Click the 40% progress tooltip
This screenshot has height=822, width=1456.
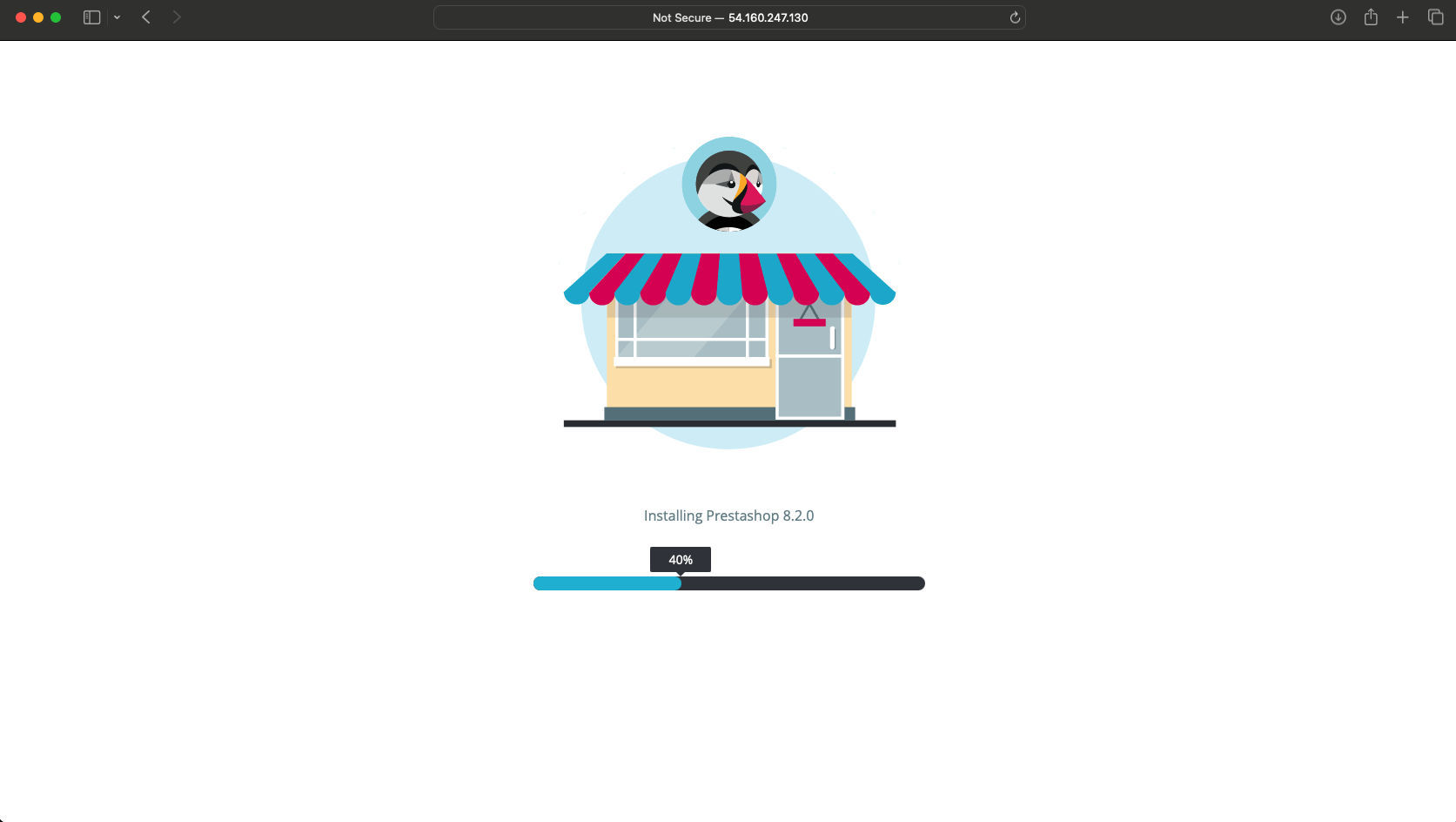click(x=681, y=560)
